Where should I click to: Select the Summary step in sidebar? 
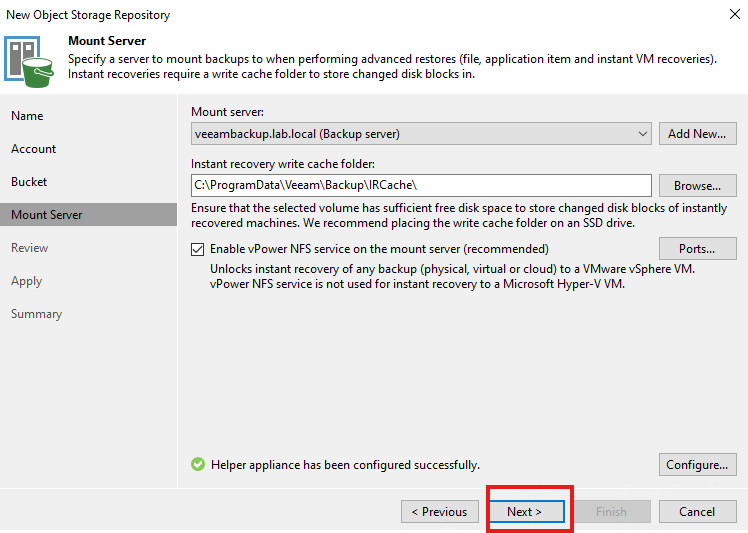(x=36, y=314)
